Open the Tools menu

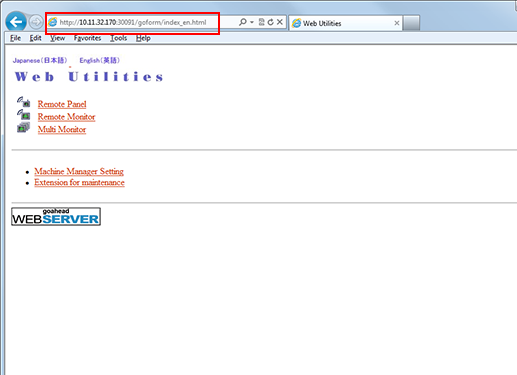118,38
